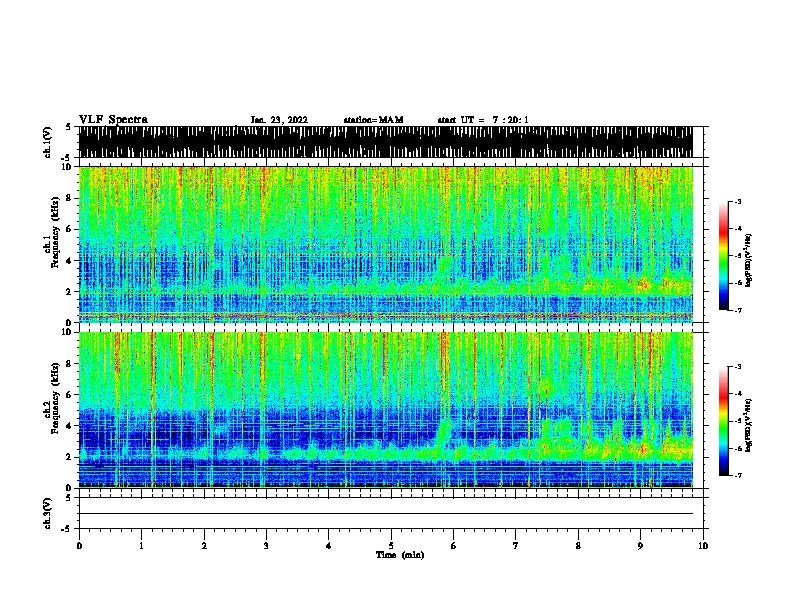Click the "-3" label on ch.1 color bar
Screen dimensions: 792x612
pyautogui.click(x=738, y=201)
